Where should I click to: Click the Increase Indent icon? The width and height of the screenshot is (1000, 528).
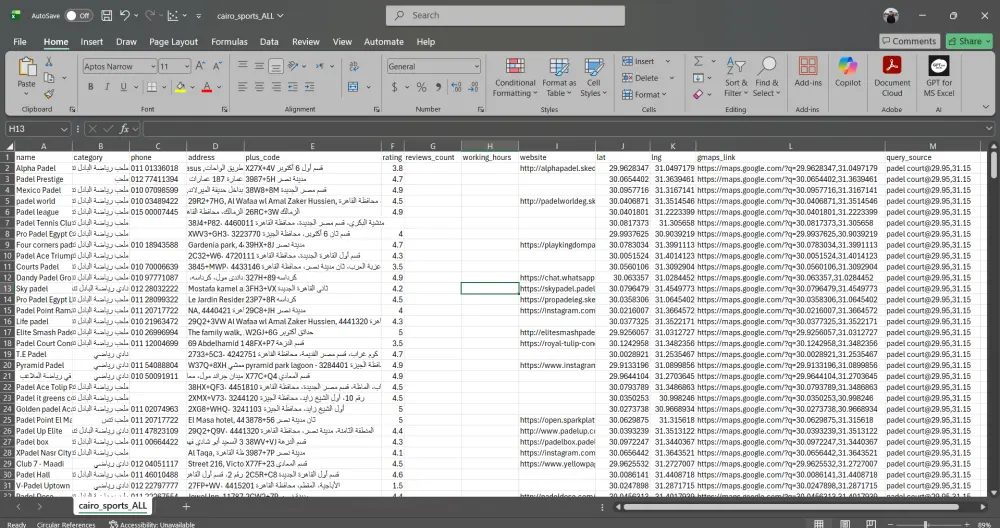click(309, 87)
